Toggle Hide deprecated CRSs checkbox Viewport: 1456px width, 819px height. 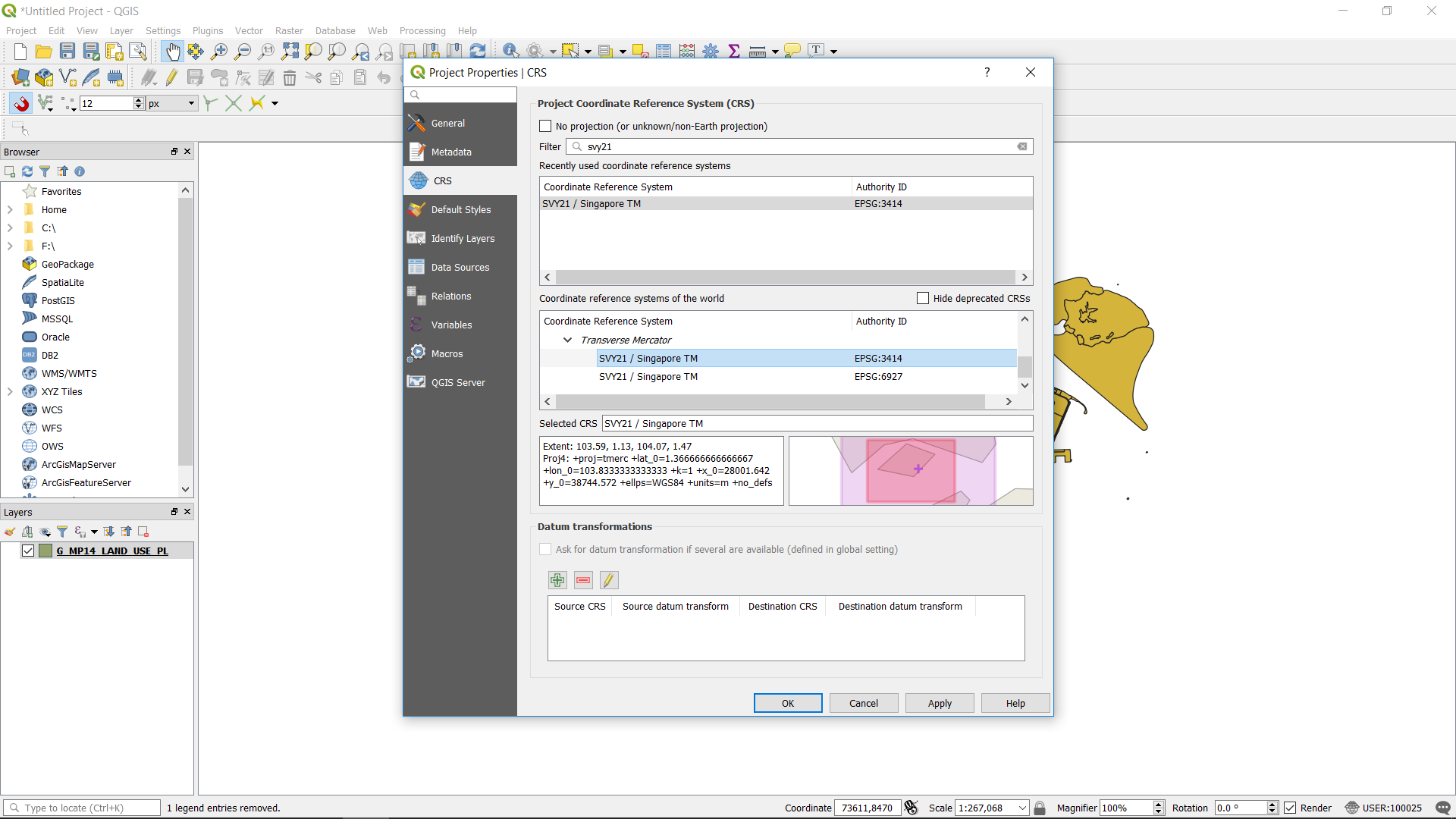pos(923,298)
